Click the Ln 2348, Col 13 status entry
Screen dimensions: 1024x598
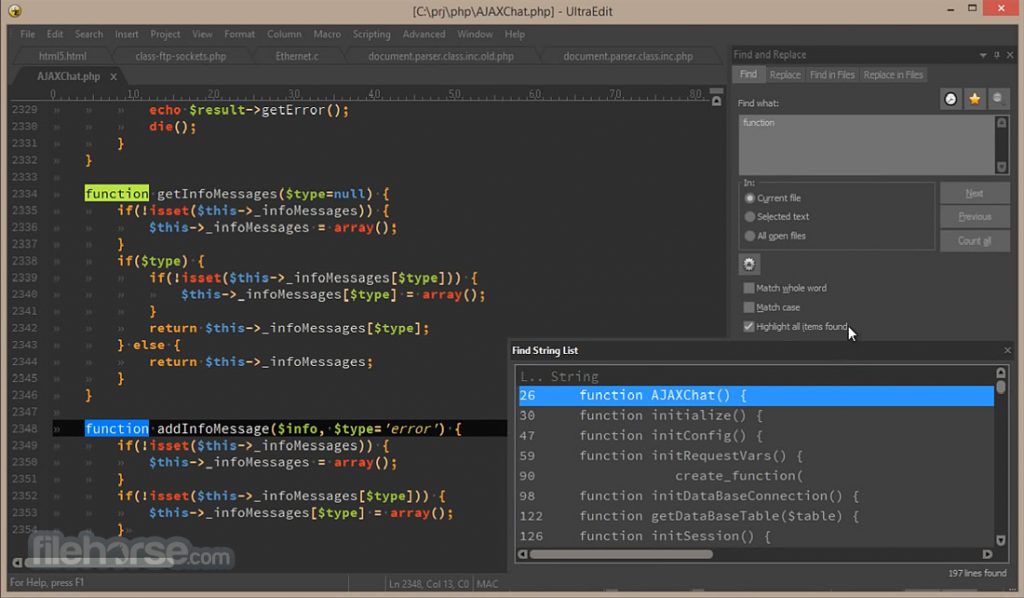tap(429, 584)
